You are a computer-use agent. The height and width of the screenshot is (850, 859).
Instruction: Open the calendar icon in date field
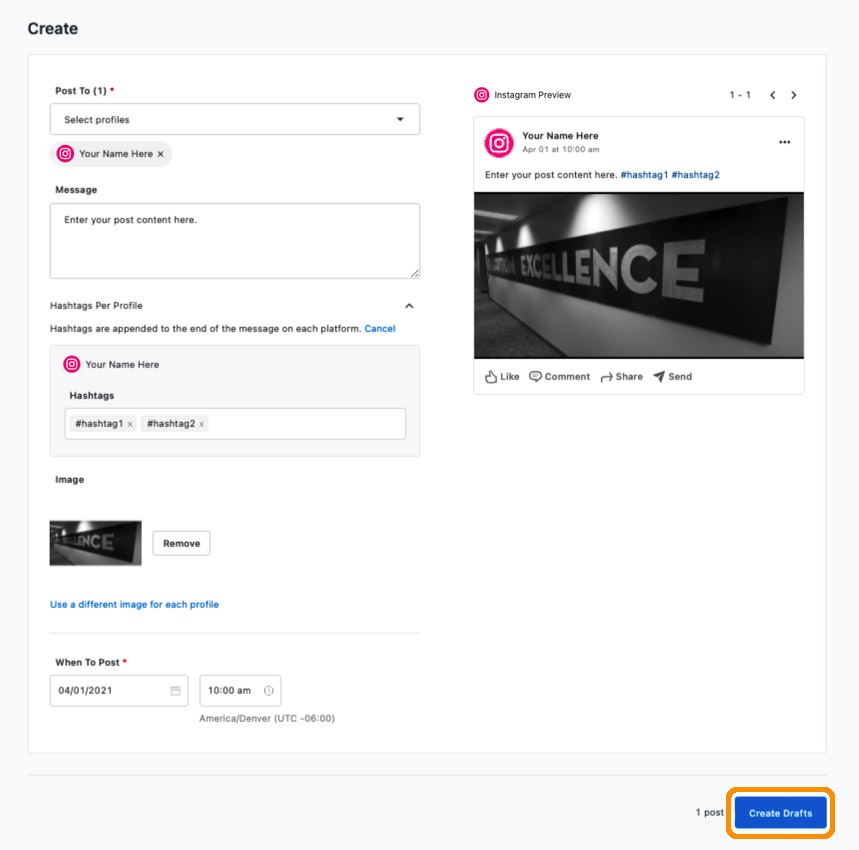(x=175, y=691)
